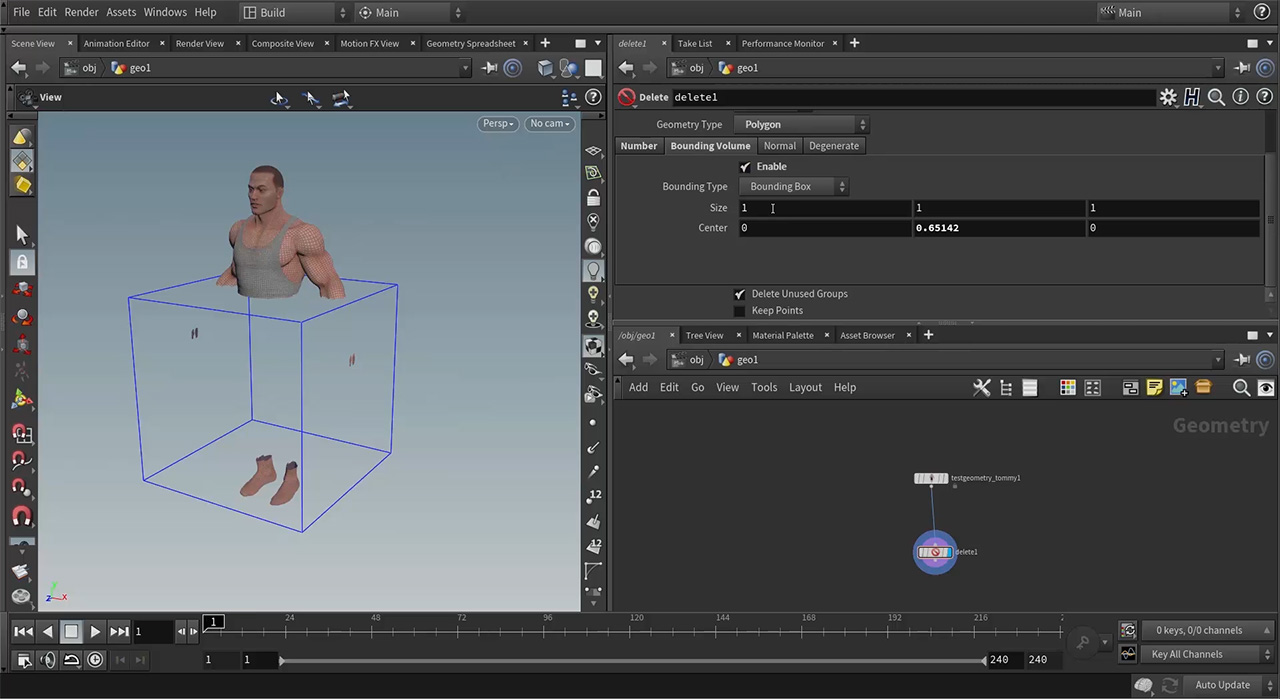Click the gear icon in the Delete parameter header

1168,97
